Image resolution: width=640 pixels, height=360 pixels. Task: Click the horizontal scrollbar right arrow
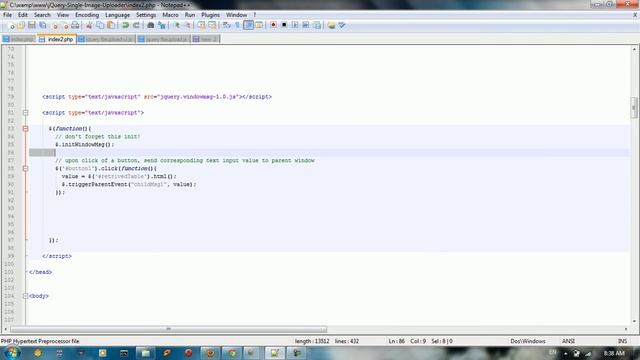626,329
